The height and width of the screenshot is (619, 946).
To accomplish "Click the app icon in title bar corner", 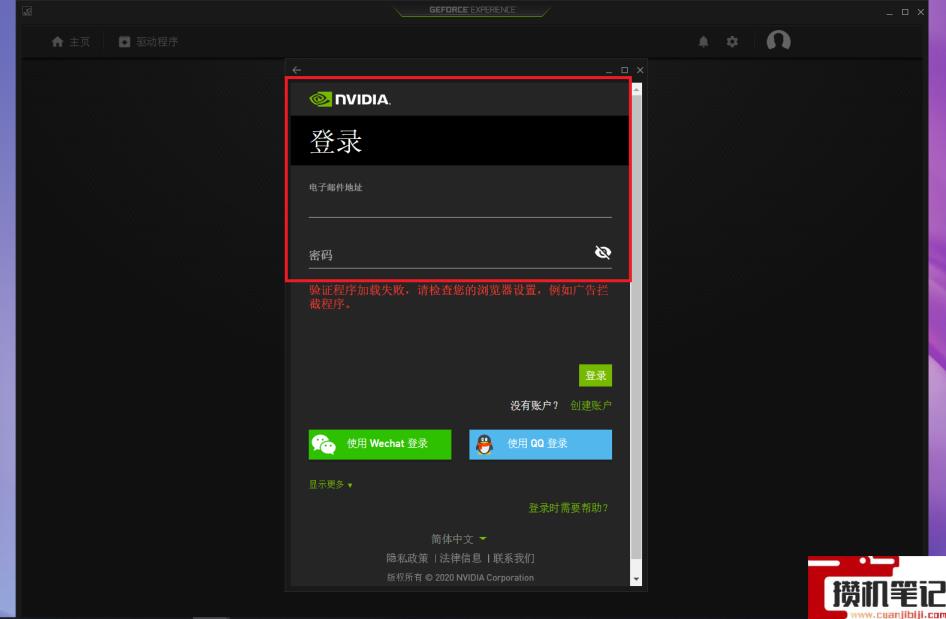I will point(27,11).
